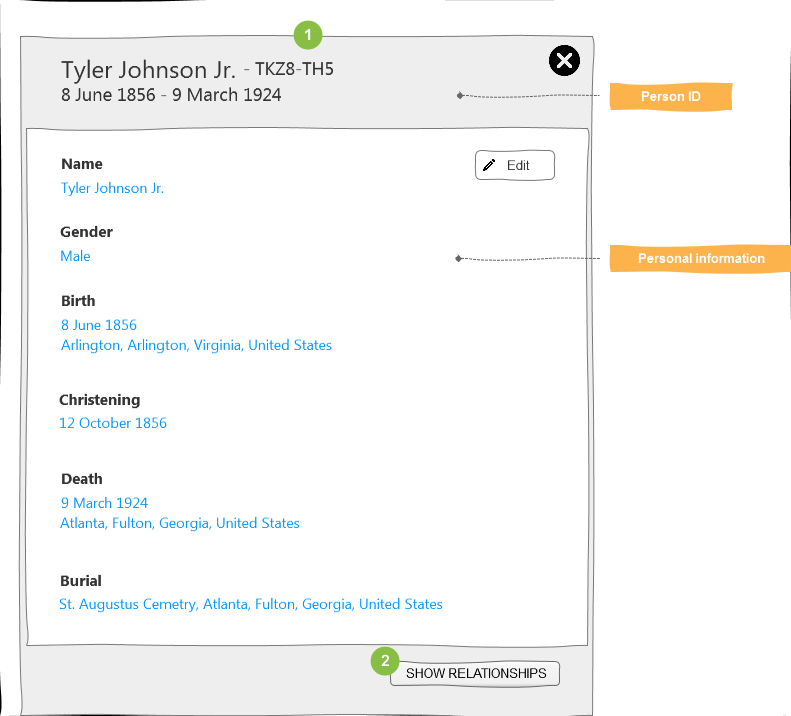This screenshot has width=791, height=716.
Task: Close the person details dialog
Action: [564, 62]
